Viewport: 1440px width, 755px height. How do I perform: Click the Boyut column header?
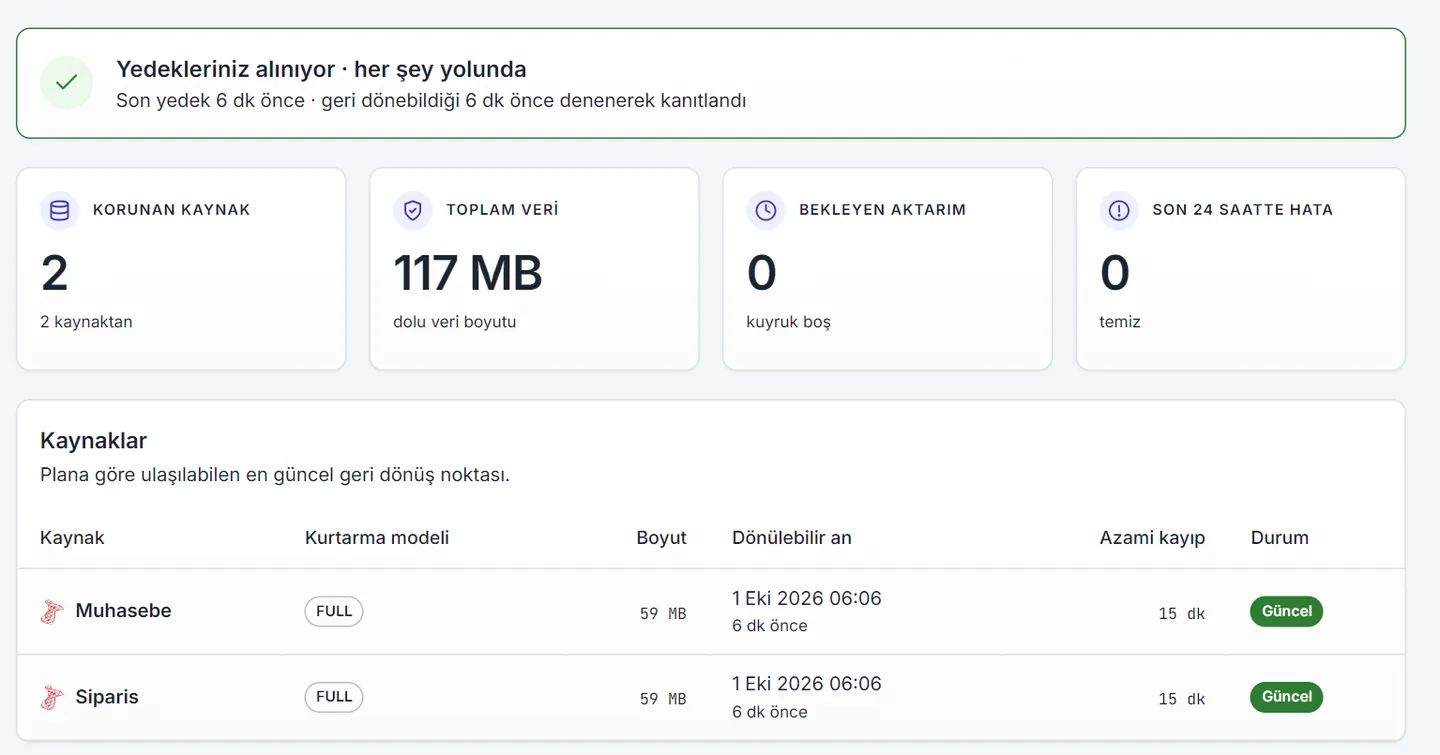pos(662,538)
